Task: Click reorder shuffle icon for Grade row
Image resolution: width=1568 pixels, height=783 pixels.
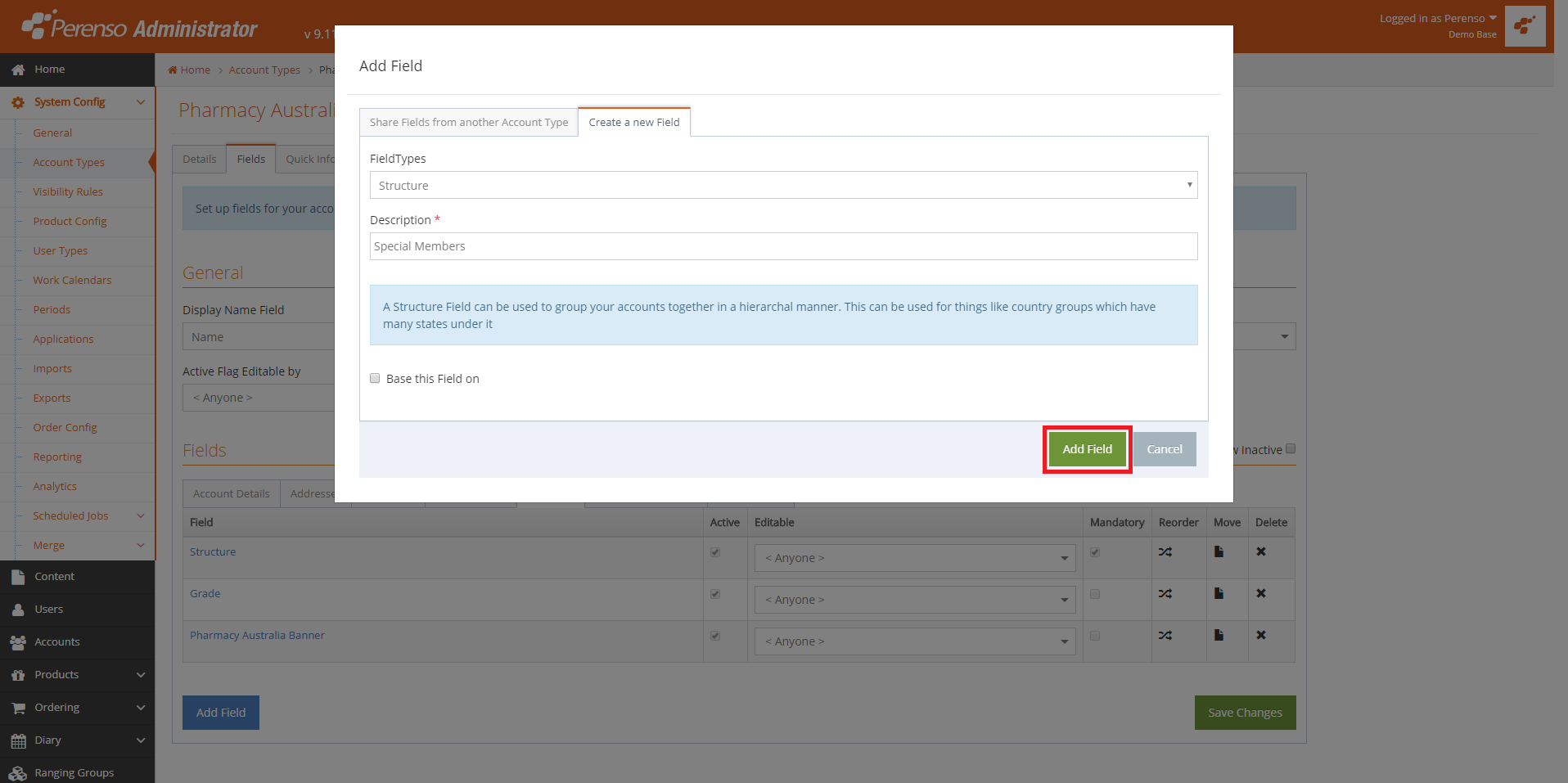Action: 1165,594
